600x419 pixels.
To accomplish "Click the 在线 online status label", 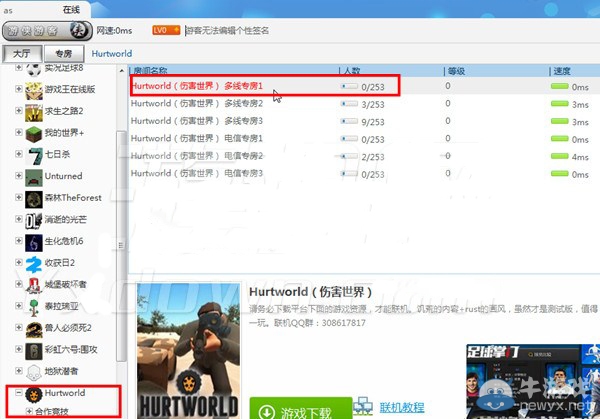I will [71, 10].
